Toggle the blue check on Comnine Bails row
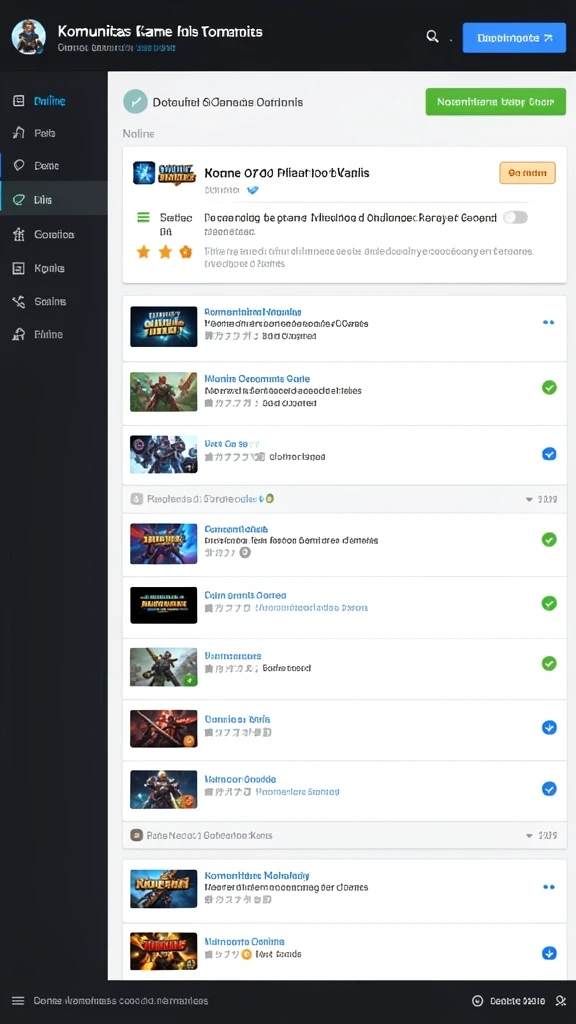The width and height of the screenshot is (576, 1024). (549, 727)
